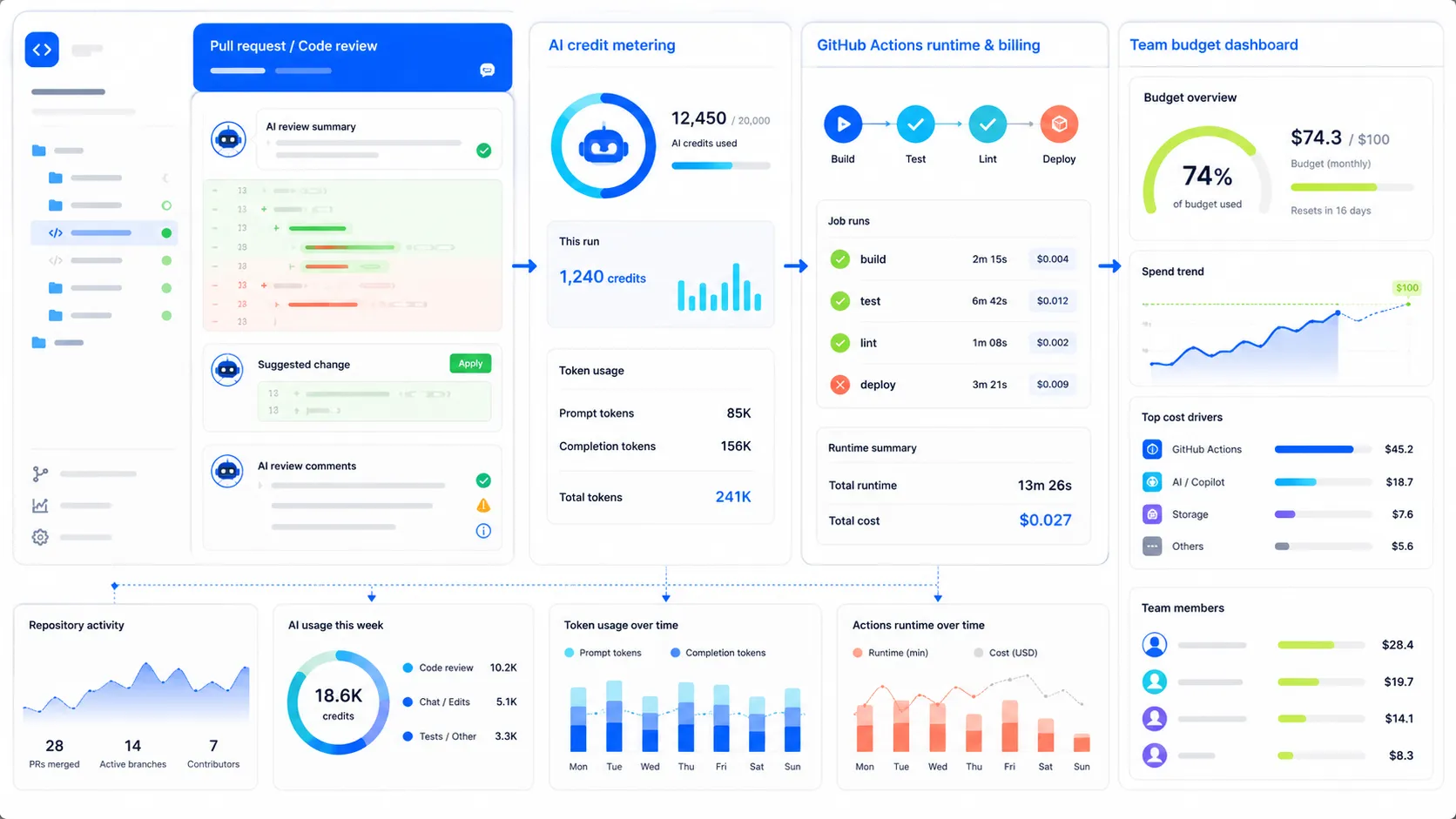Toggle the green check on AI review summary

pos(483,151)
